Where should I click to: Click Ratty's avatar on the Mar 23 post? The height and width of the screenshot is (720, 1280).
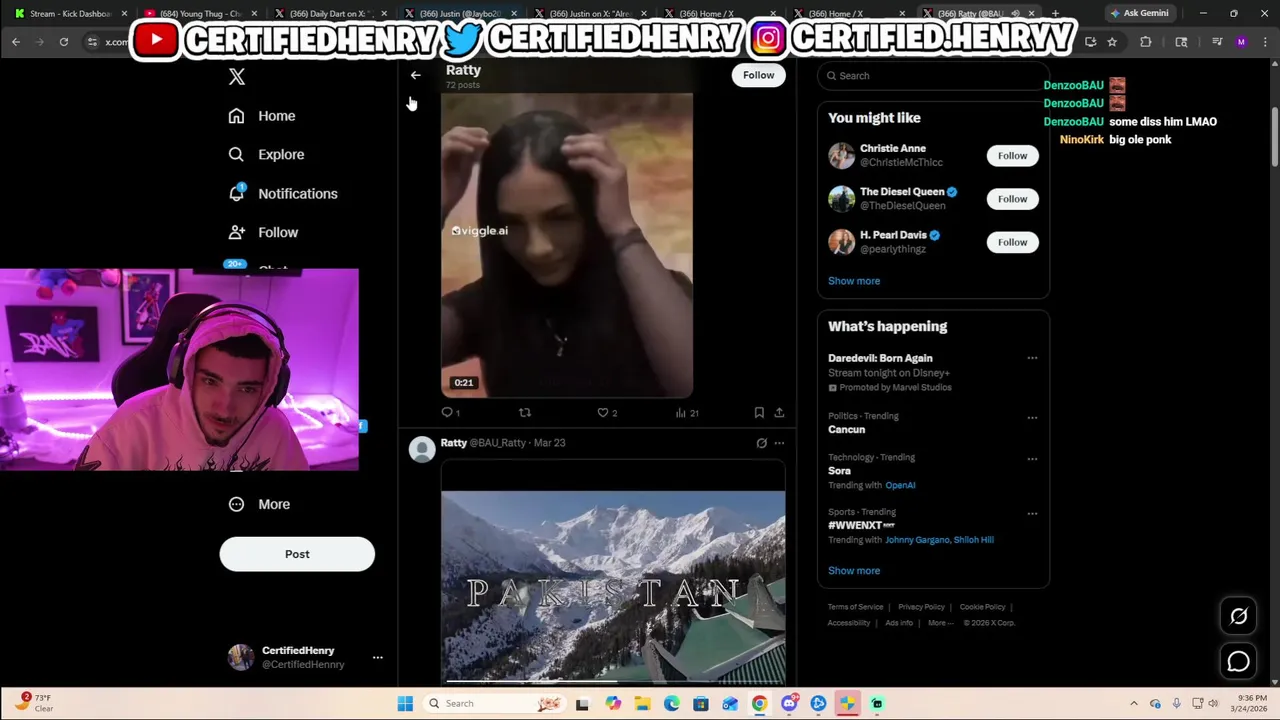pos(422,449)
